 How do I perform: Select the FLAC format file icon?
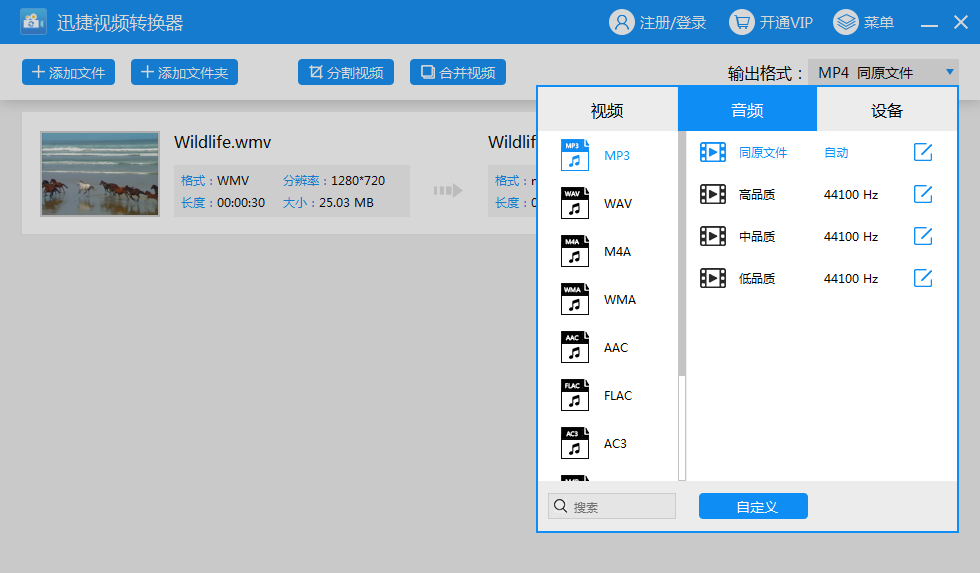point(575,396)
